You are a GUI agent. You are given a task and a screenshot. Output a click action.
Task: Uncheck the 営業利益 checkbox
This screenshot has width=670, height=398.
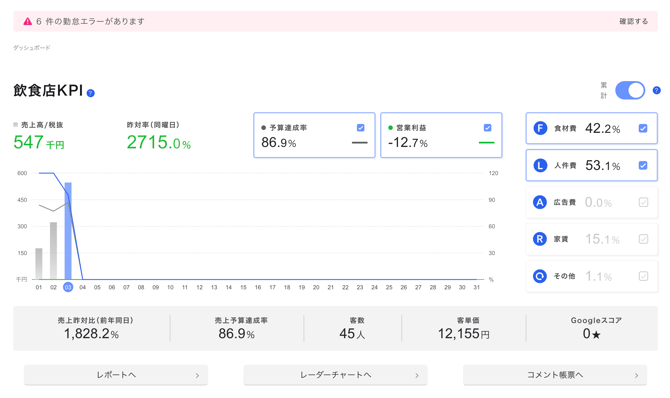[488, 127]
